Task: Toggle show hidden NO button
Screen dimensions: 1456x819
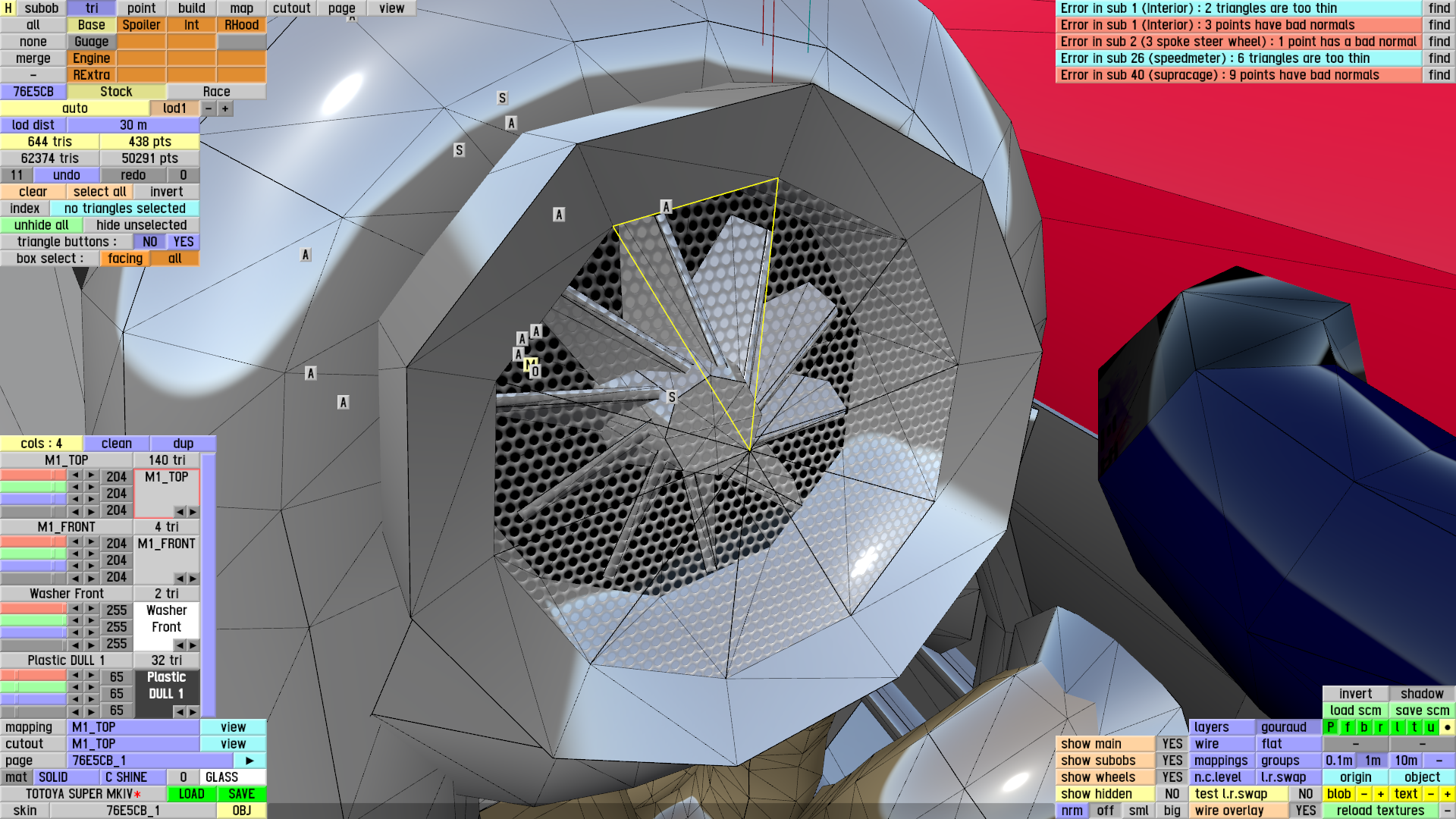Action: (1172, 794)
